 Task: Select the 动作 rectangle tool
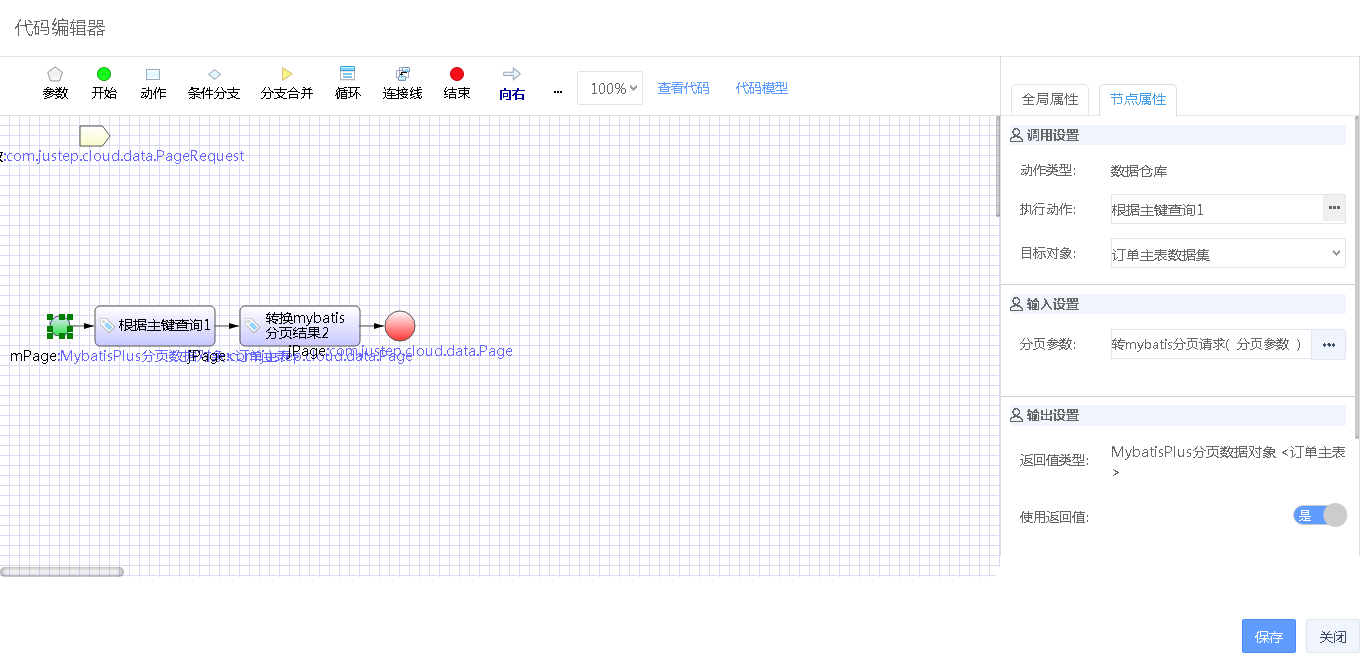click(x=153, y=83)
